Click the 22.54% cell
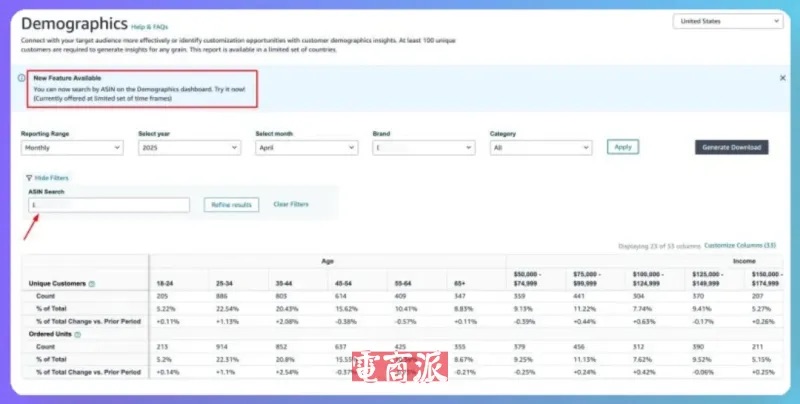Screen dimensions: 800x404 pyautogui.click(x=227, y=309)
